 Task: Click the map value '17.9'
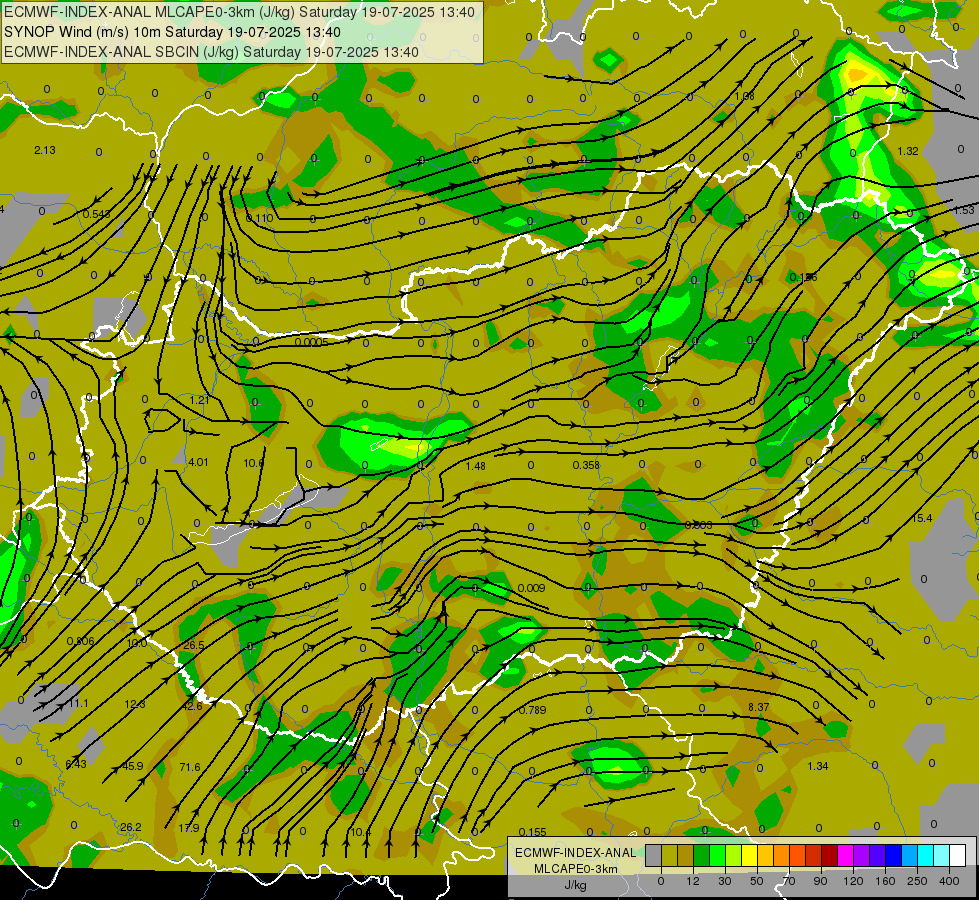pos(189,828)
